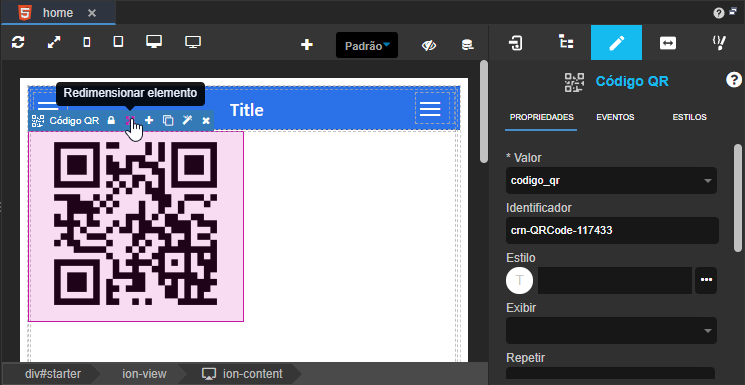745x385 pixels.
Task: Click the right hamburger menu in Title bar
Action: pyautogui.click(x=430, y=109)
